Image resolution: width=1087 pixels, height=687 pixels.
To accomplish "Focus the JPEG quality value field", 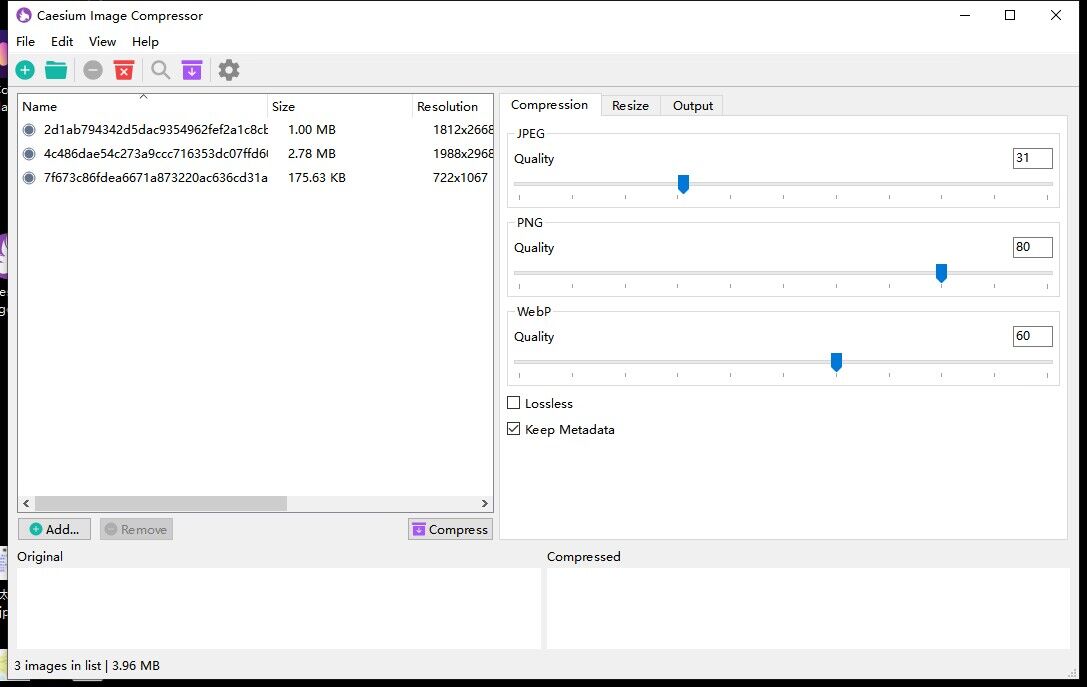I will point(1032,158).
